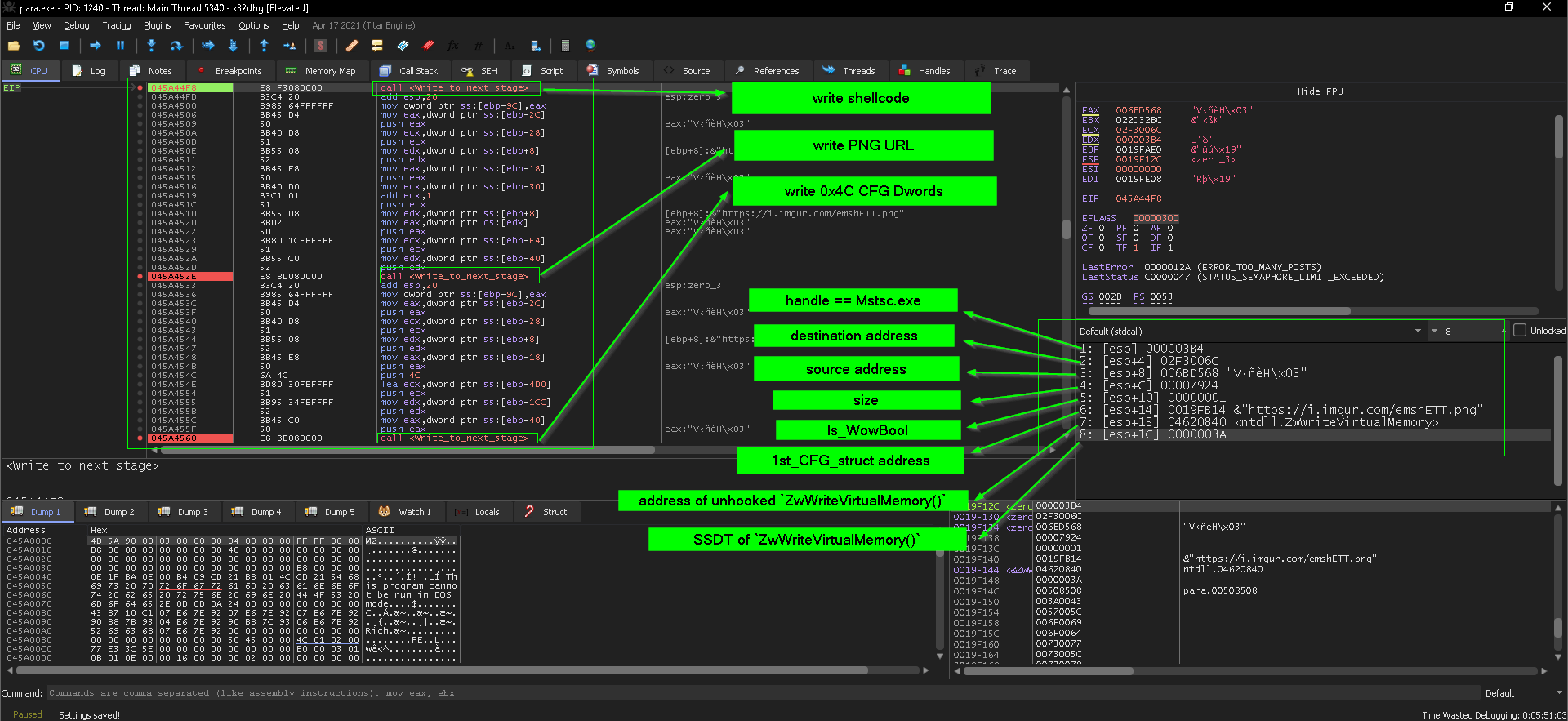Open the Handles tab
Image resolution: width=1568 pixels, height=721 pixels.
[925, 71]
